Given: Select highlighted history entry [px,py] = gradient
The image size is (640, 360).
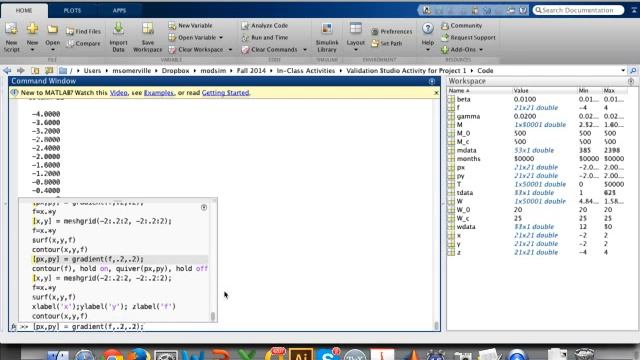Looking at the screenshot, I should 120,259.
